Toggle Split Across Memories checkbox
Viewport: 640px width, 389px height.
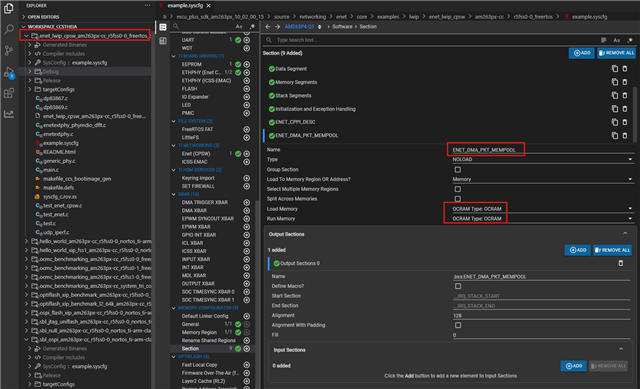pos(458,199)
